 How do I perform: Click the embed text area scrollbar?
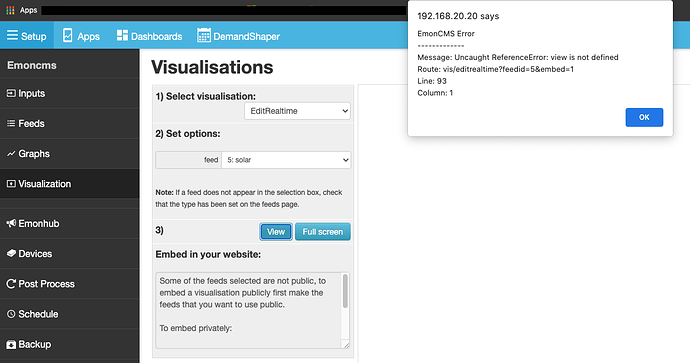(x=345, y=291)
